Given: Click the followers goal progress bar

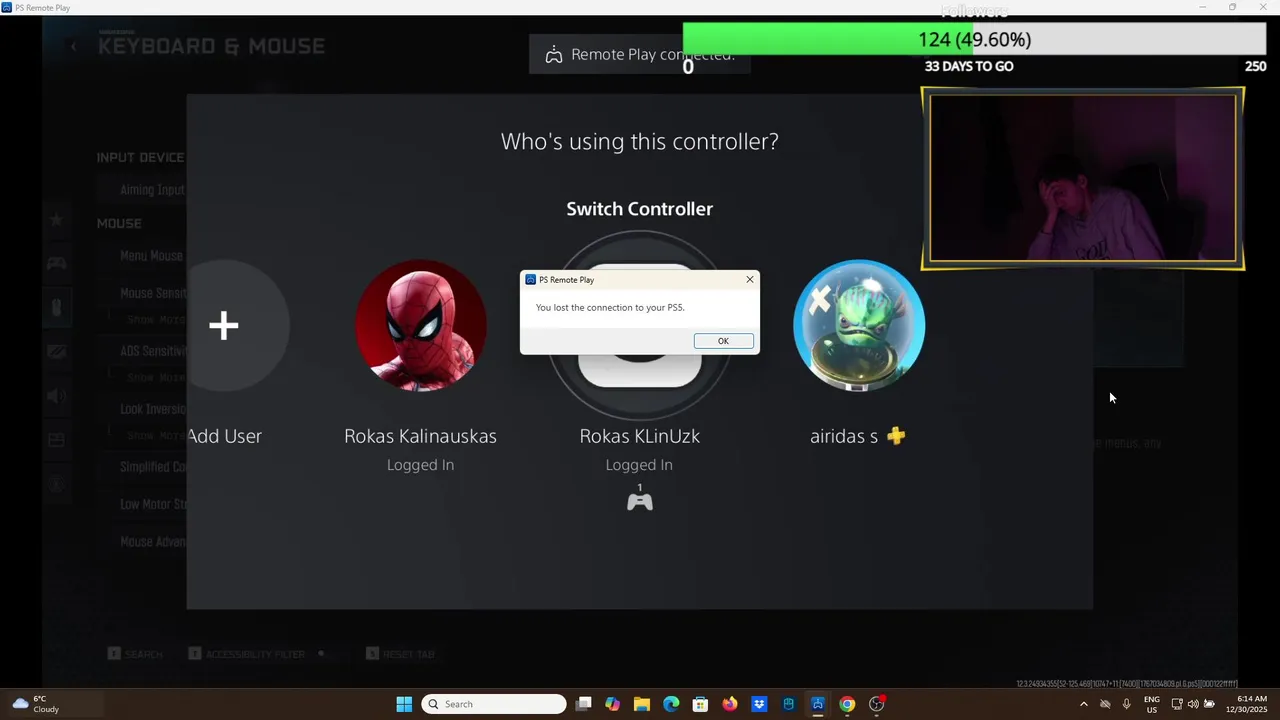Looking at the screenshot, I should coord(974,39).
